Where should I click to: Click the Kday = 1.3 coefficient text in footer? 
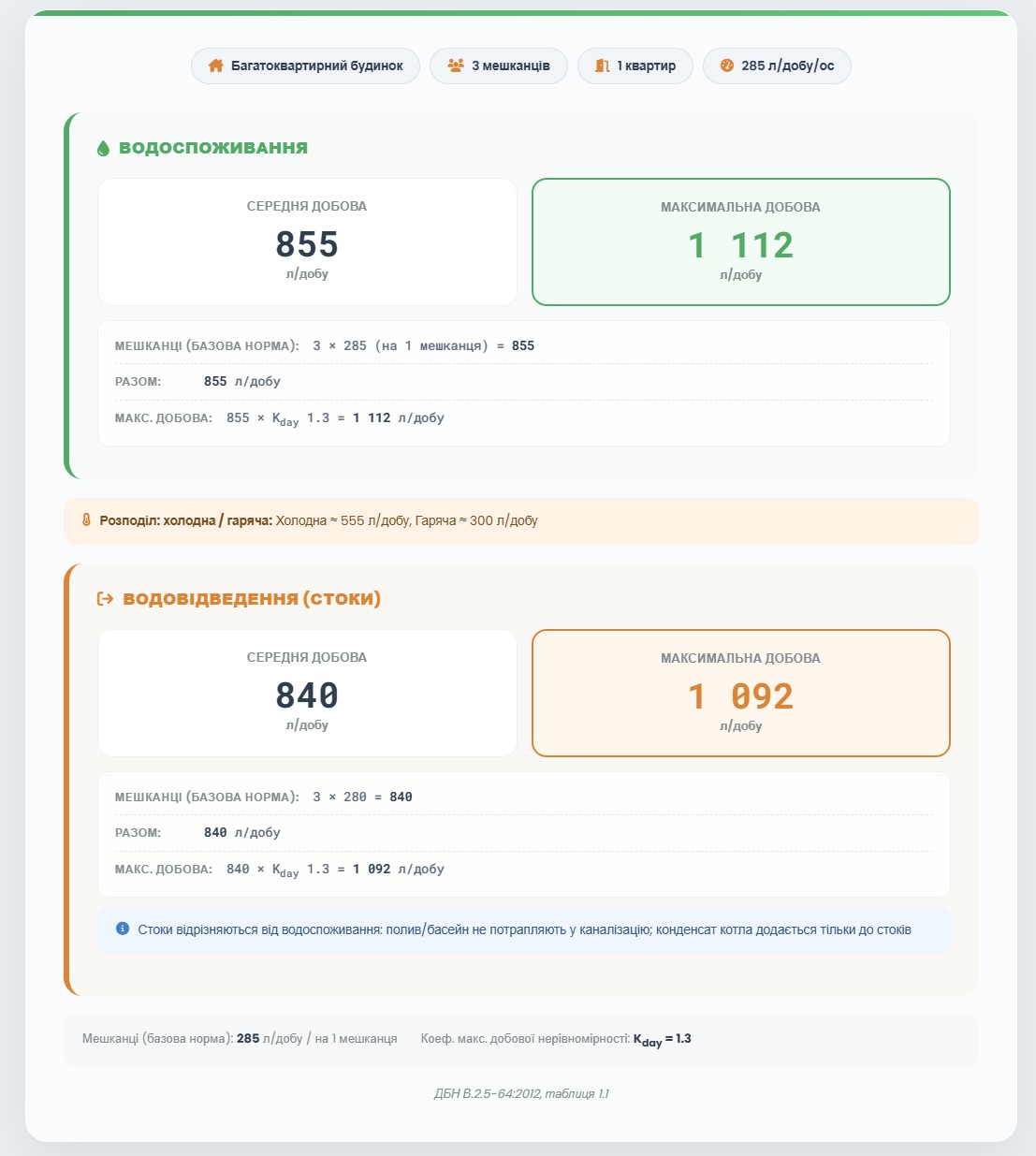(663, 1040)
